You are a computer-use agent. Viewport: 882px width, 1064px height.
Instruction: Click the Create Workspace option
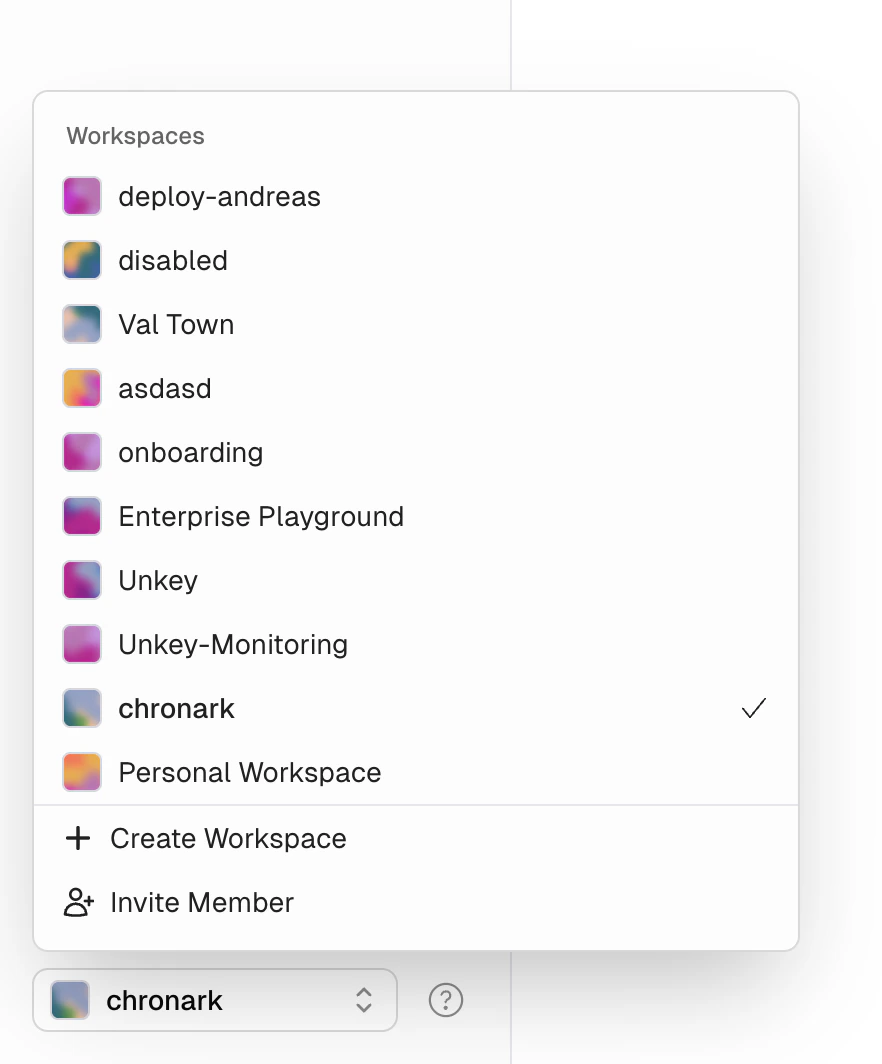(x=228, y=838)
